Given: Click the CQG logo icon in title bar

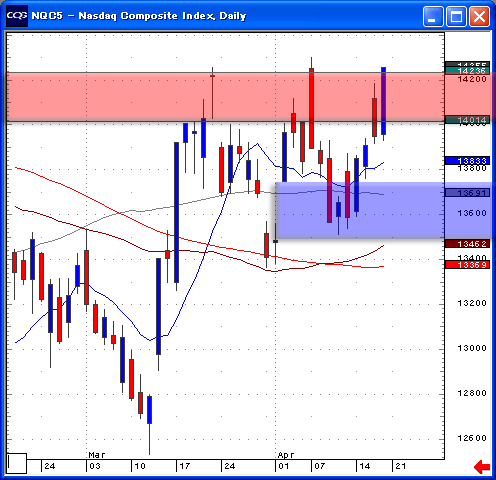Looking at the screenshot, I should [x=17, y=16].
